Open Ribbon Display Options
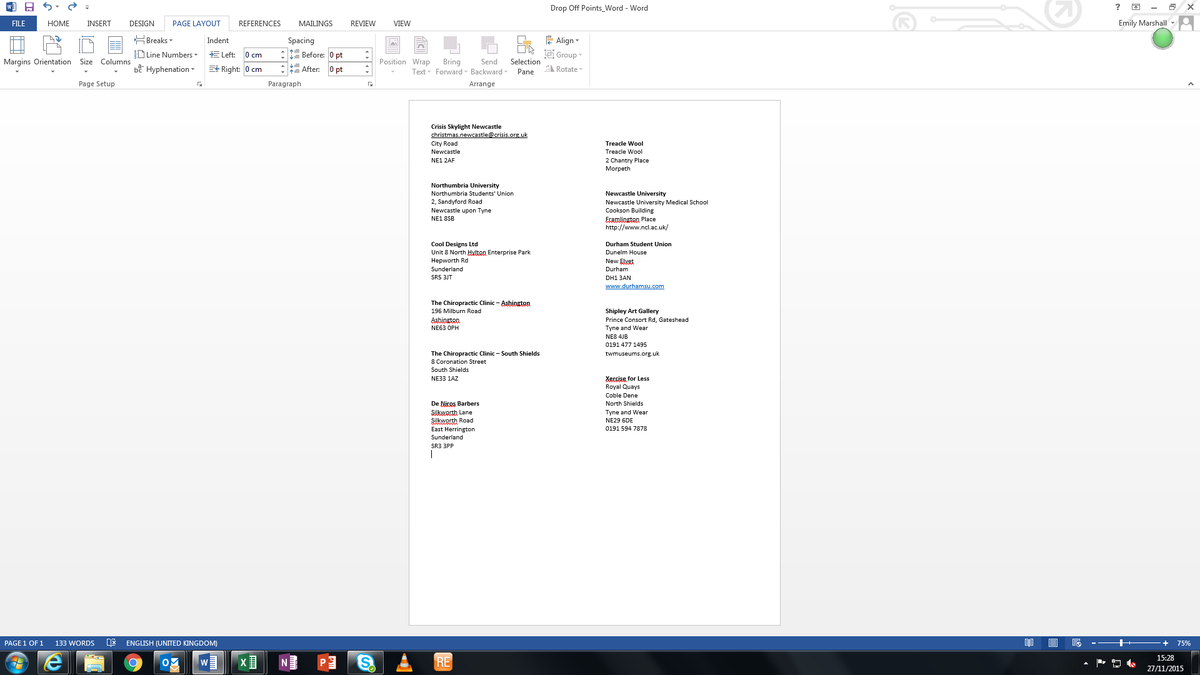The width and height of the screenshot is (1200, 675). point(1136,8)
